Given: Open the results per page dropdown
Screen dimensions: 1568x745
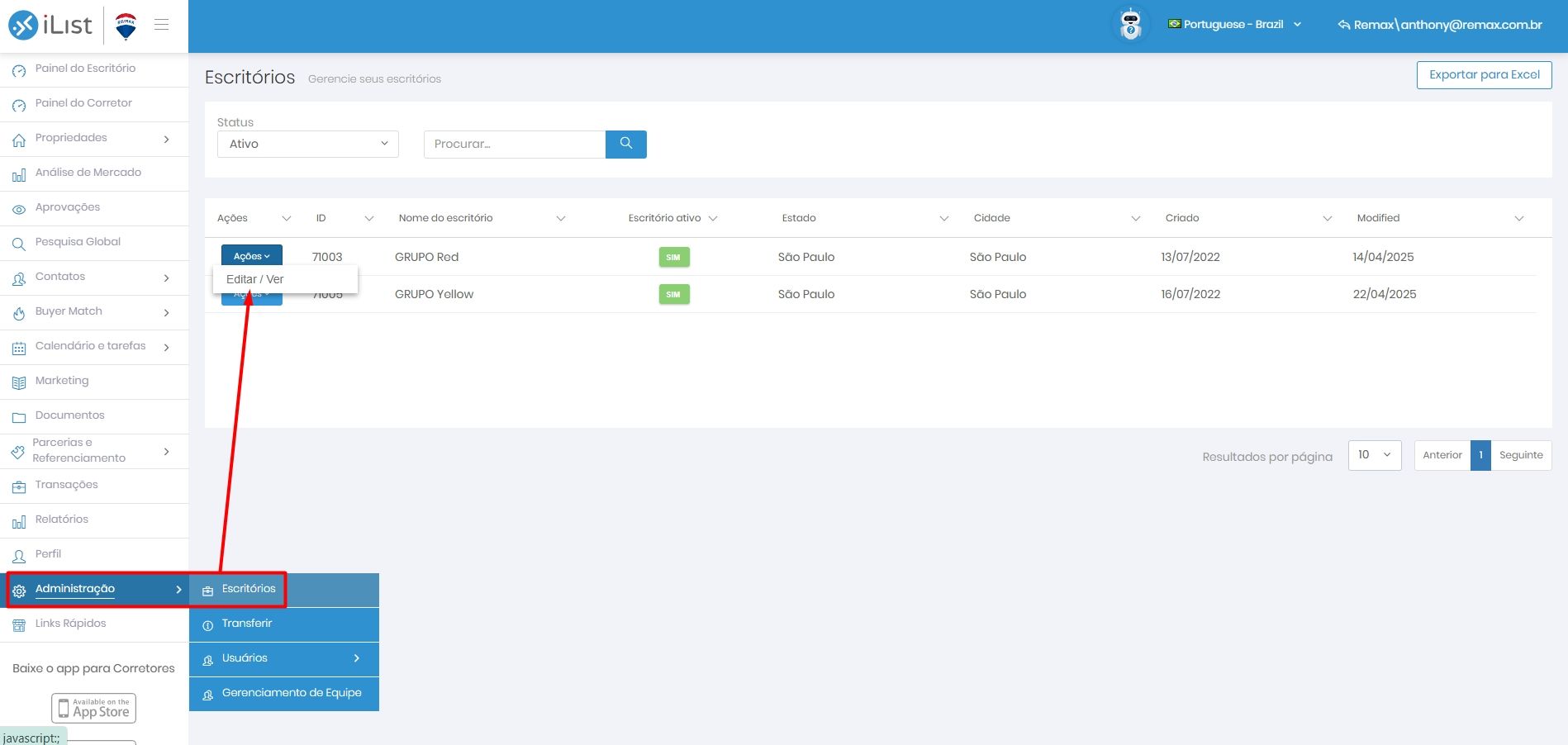Looking at the screenshot, I should tap(1375, 455).
